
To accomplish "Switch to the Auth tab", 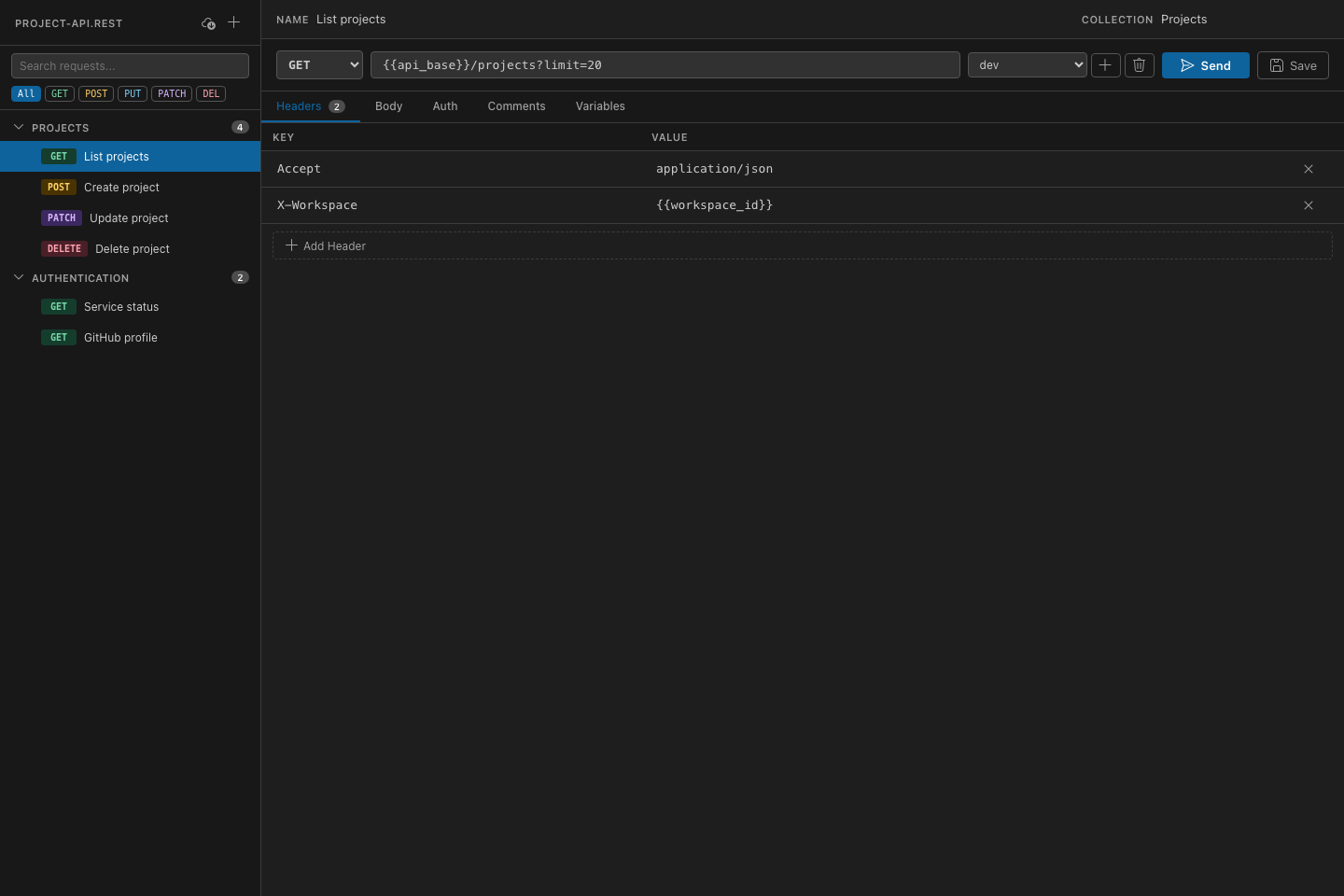I will click(x=445, y=106).
